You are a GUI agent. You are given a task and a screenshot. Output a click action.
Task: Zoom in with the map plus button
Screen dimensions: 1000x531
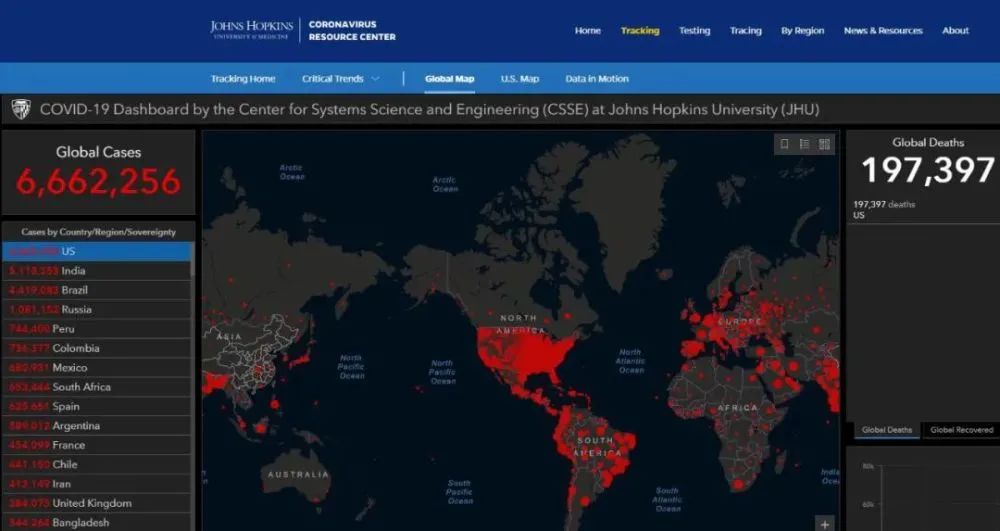pos(824,523)
